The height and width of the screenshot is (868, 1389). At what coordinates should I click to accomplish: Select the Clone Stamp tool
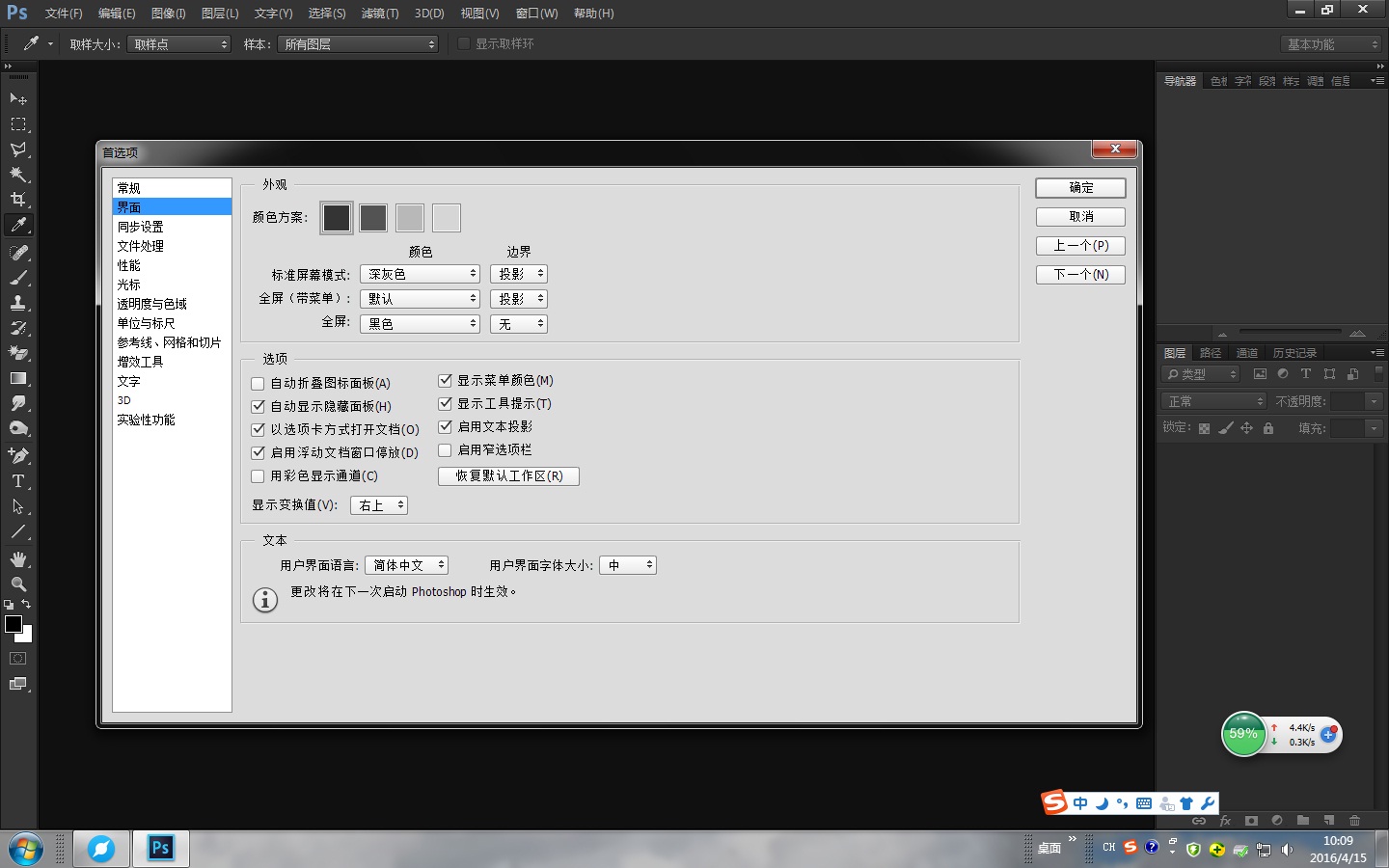pos(18,303)
